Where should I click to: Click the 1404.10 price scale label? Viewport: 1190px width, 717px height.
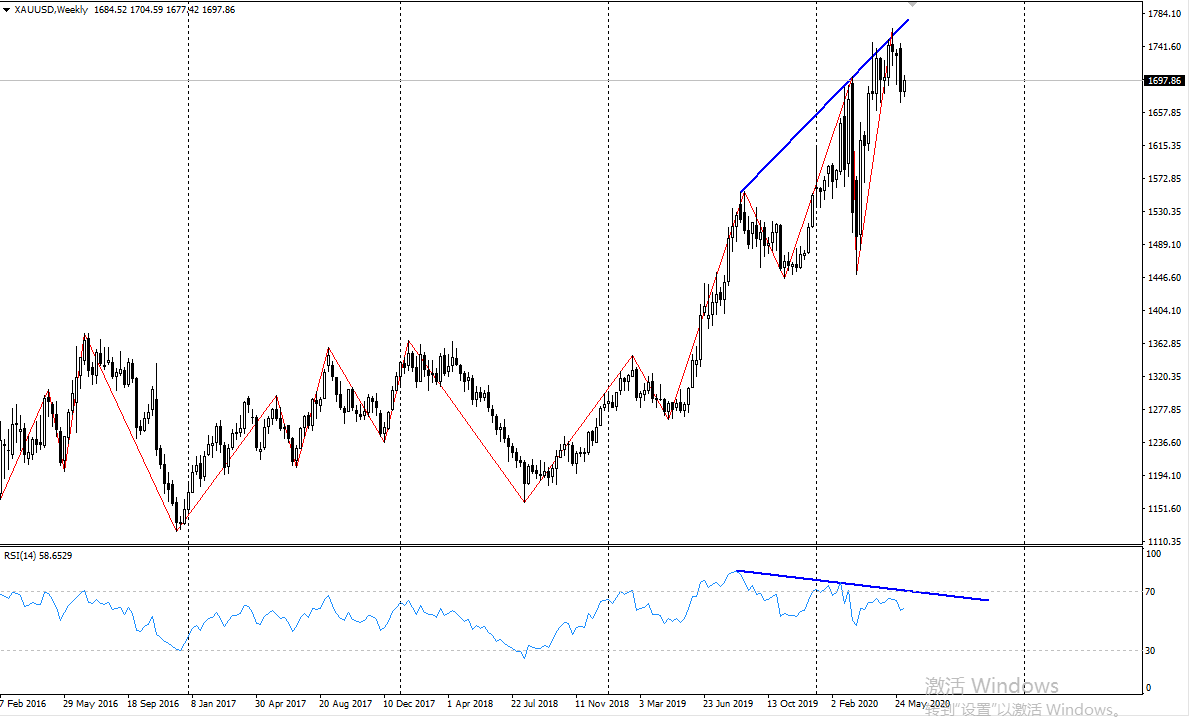pos(1165,311)
